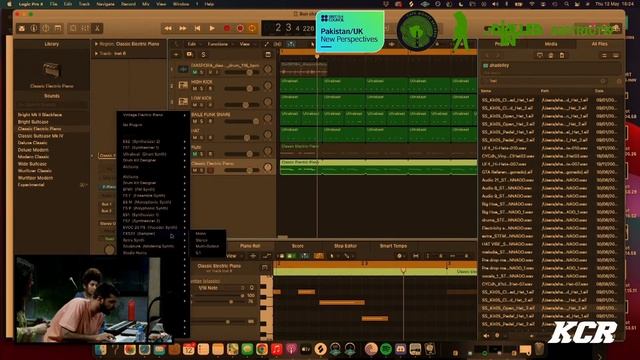Switch to the Piano Roll tab
Screen dimensions: 640x360
point(250,246)
